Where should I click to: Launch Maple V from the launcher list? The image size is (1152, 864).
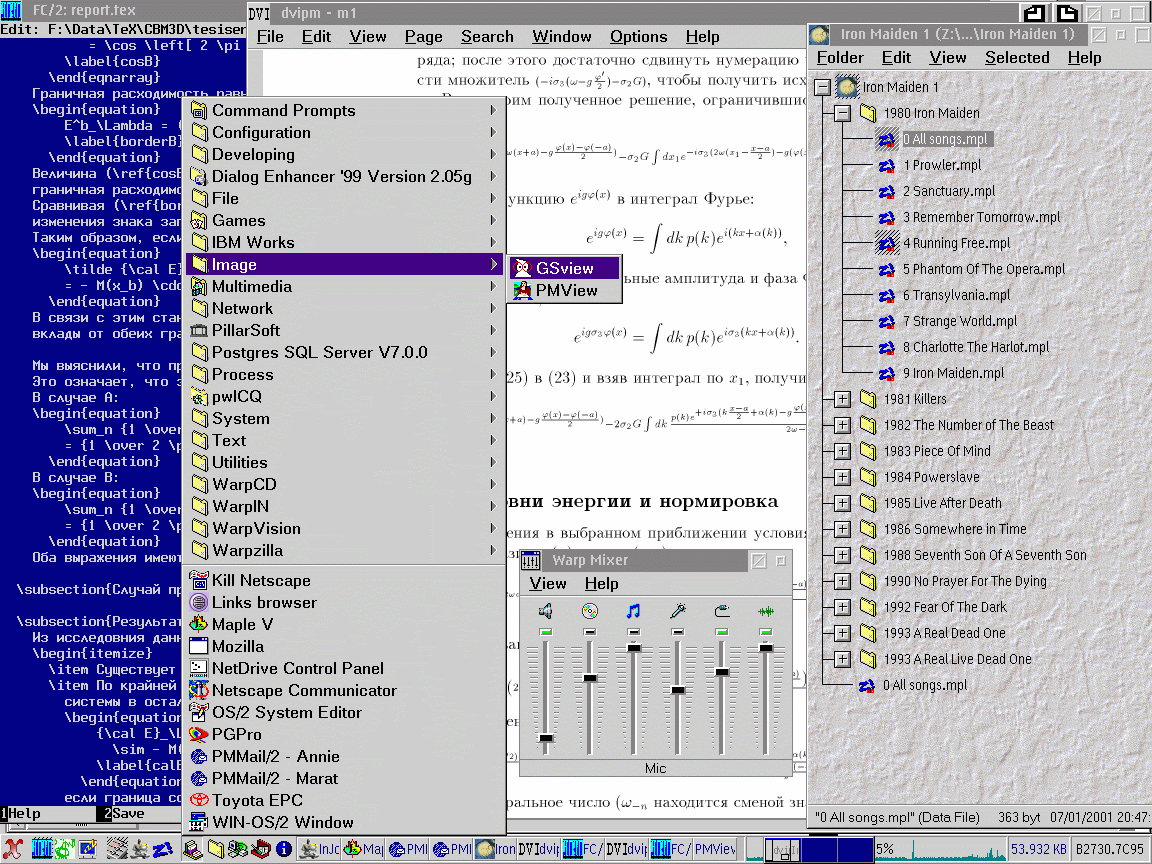click(344, 624)
